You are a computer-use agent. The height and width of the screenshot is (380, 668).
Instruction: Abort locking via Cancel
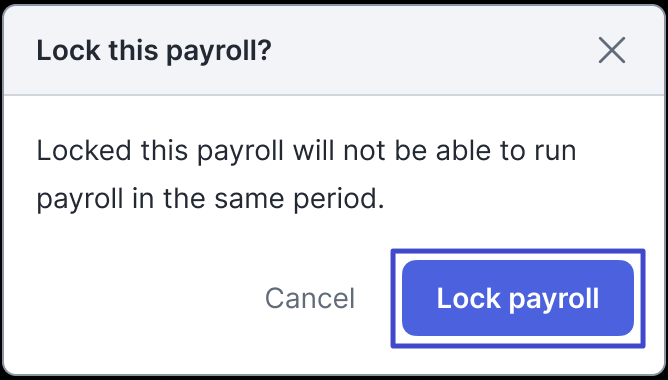tap(310, 298)
